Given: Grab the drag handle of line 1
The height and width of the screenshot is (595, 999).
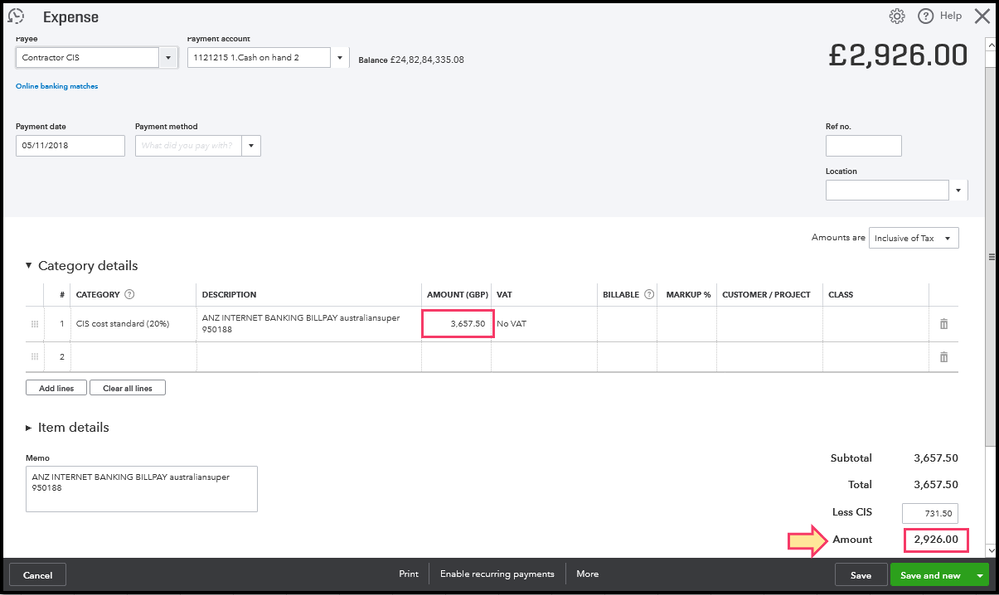Looking at the screenshot, I should click(x=34, y=324).
